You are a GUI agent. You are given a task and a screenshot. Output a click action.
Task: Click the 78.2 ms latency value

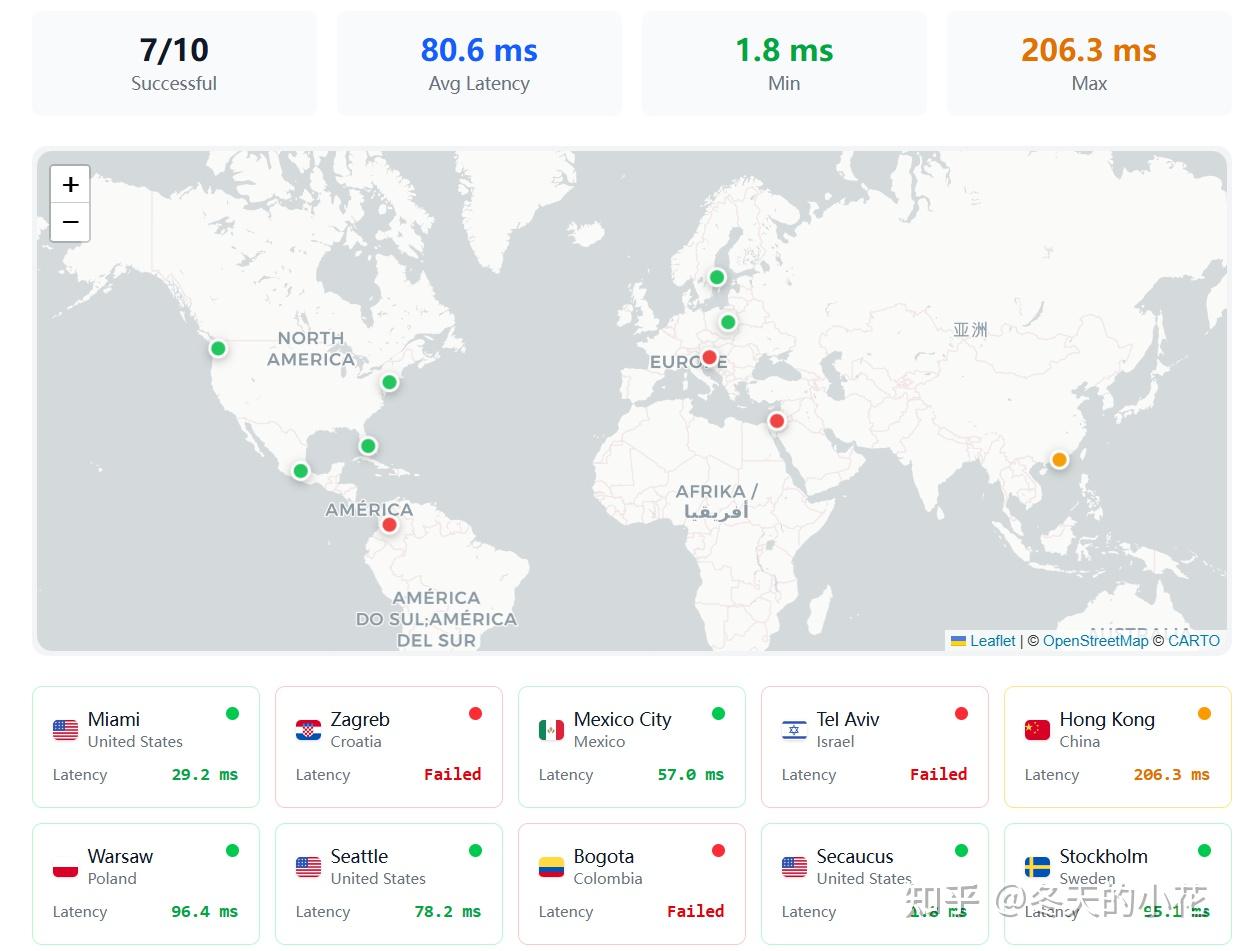pyautogui.click(x=448, y=911)
